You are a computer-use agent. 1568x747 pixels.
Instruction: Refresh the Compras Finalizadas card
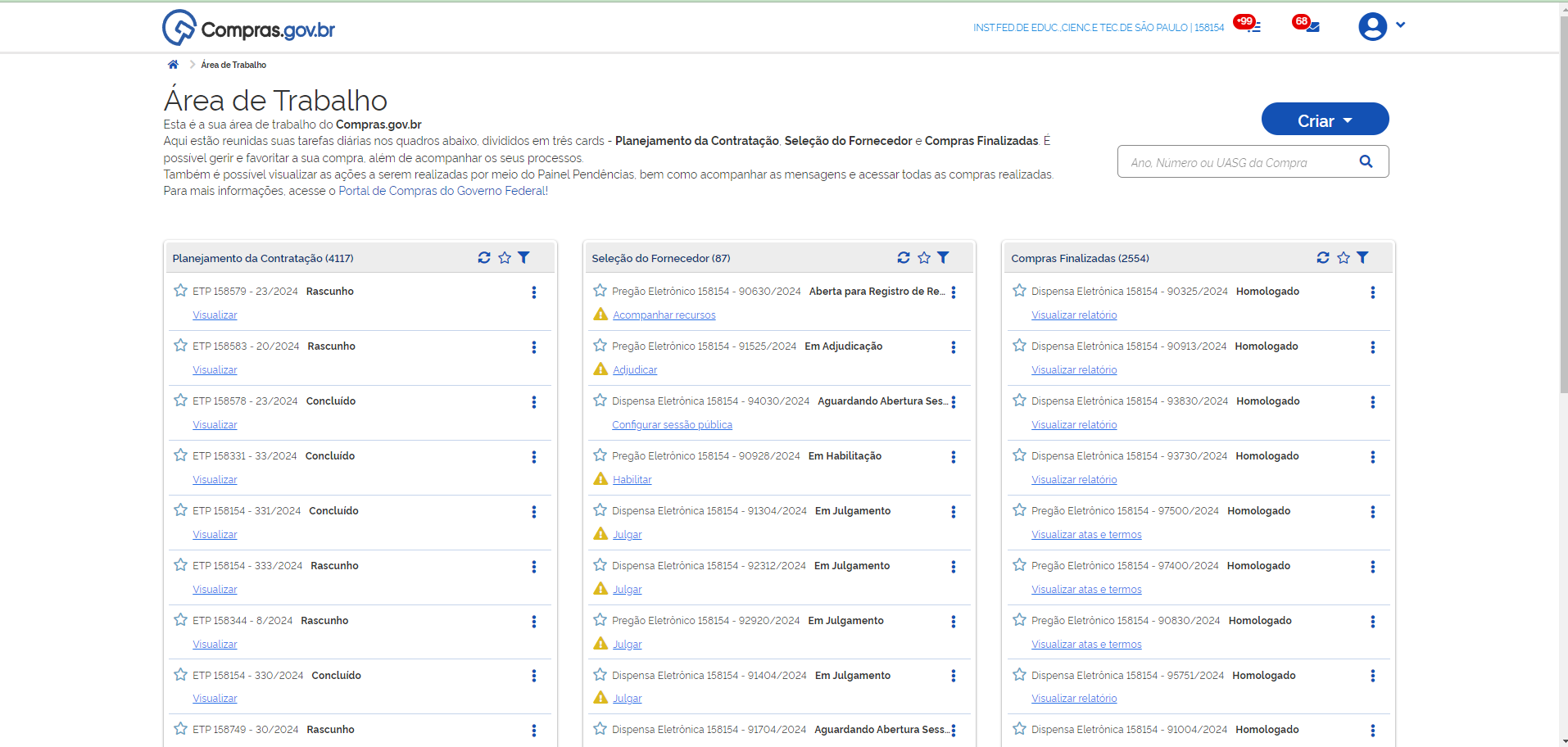[x=1323, y=258]
